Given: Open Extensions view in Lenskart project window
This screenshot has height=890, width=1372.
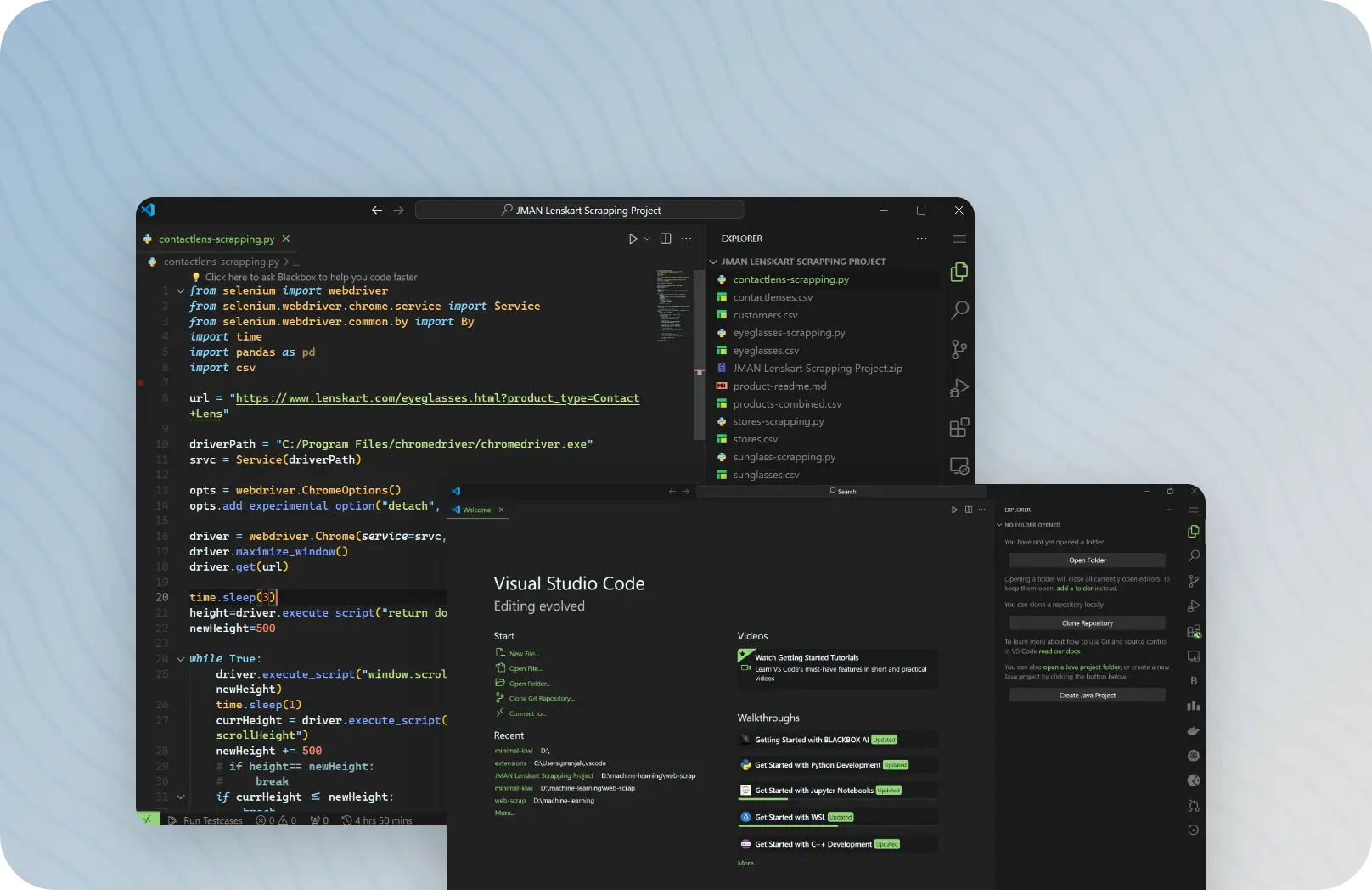Looking at the screenshot, I should pos(959,427).
